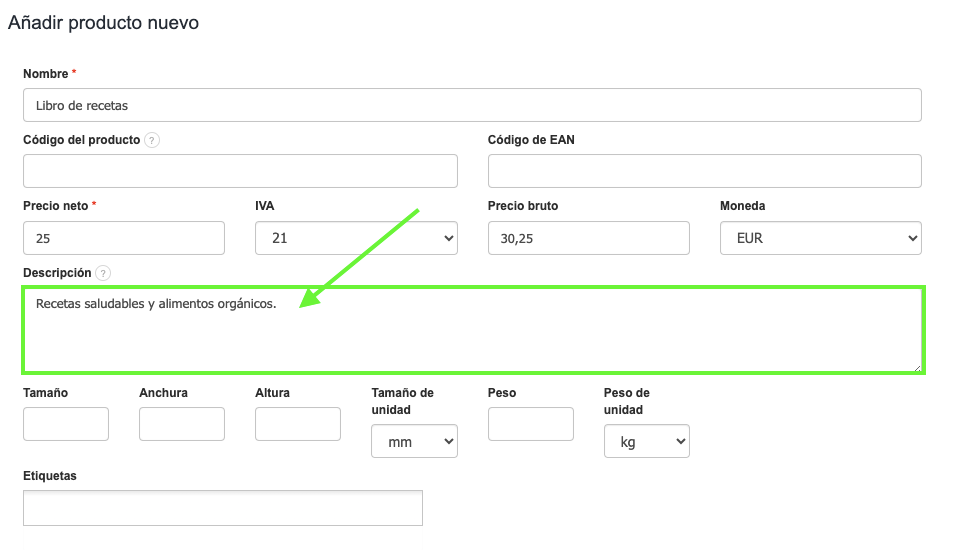The height and width of the screenshot is (550, 955).
Task: Click the Anchura input box
Action: coord(182,424)
